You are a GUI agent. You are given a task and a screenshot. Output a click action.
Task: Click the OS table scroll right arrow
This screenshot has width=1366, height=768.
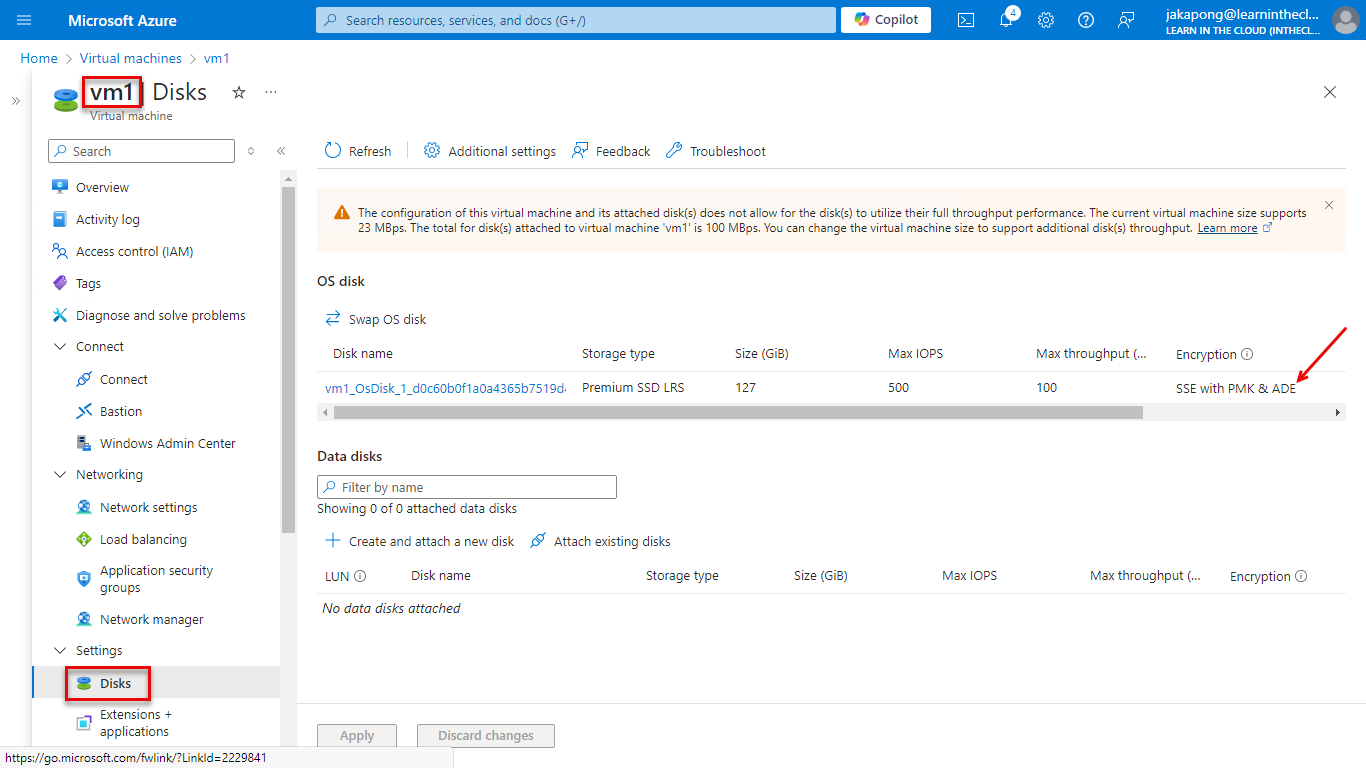[1338, 412]
